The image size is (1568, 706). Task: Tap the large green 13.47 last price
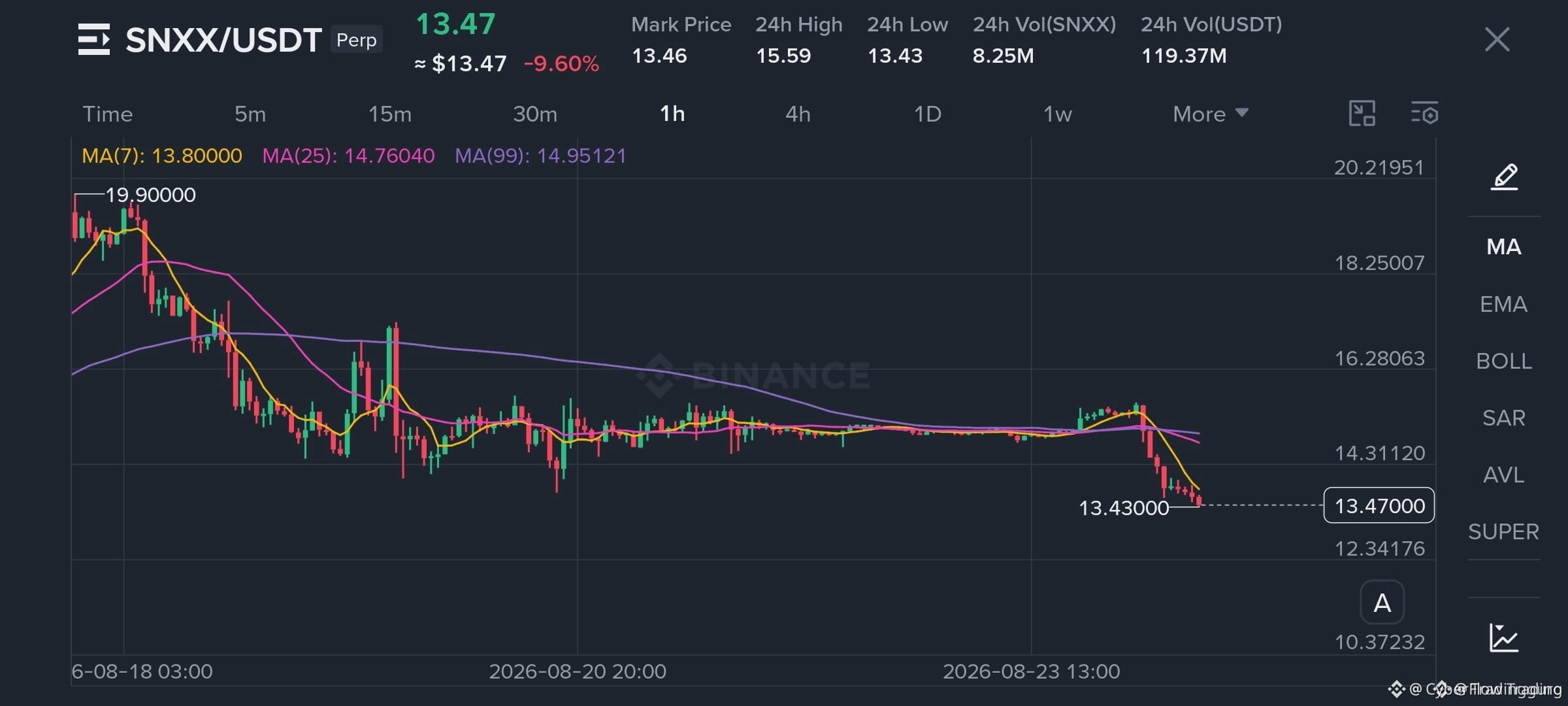pos(455,24)
